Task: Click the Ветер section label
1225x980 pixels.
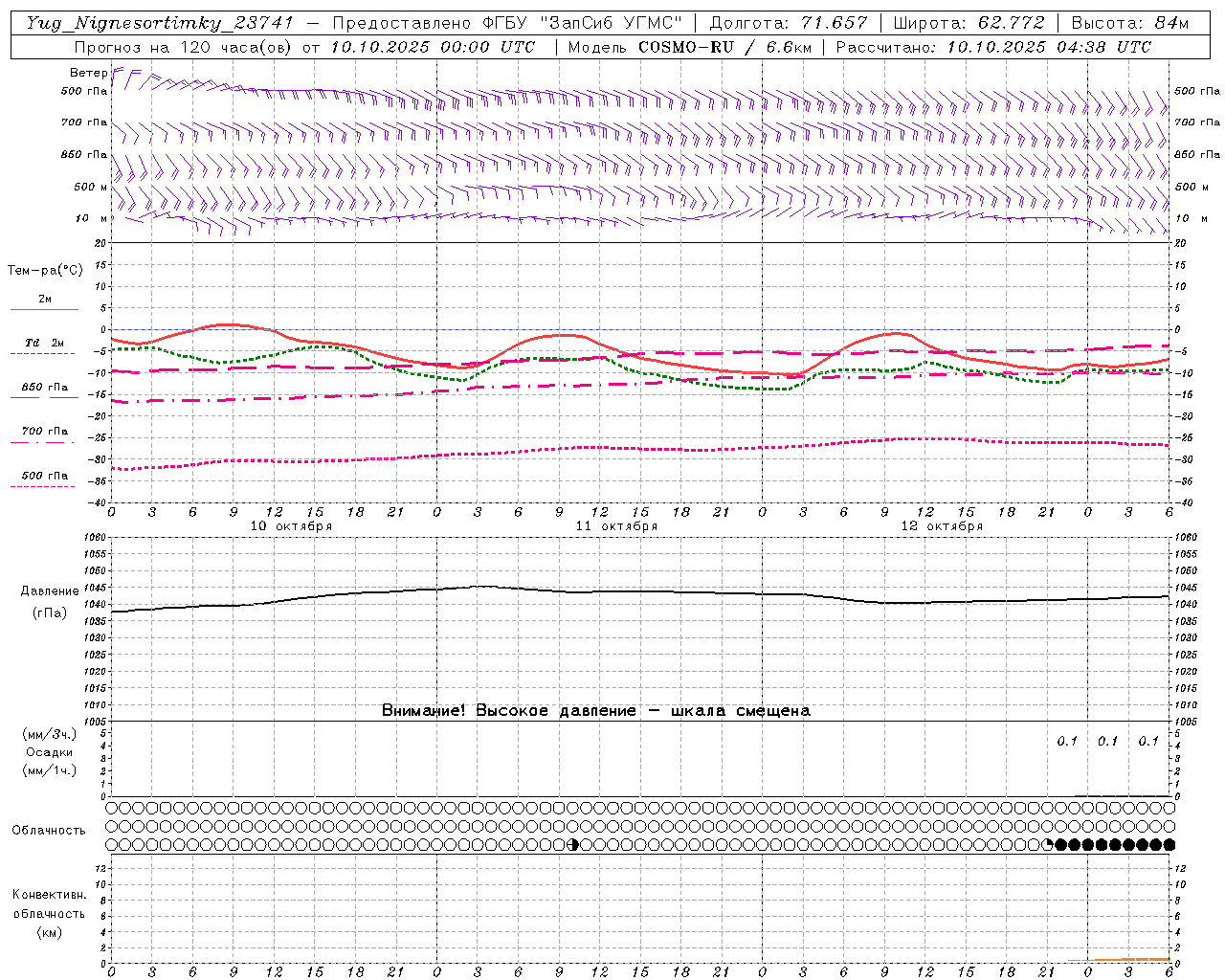Action: pyautogui.click(x=88, y=73)
